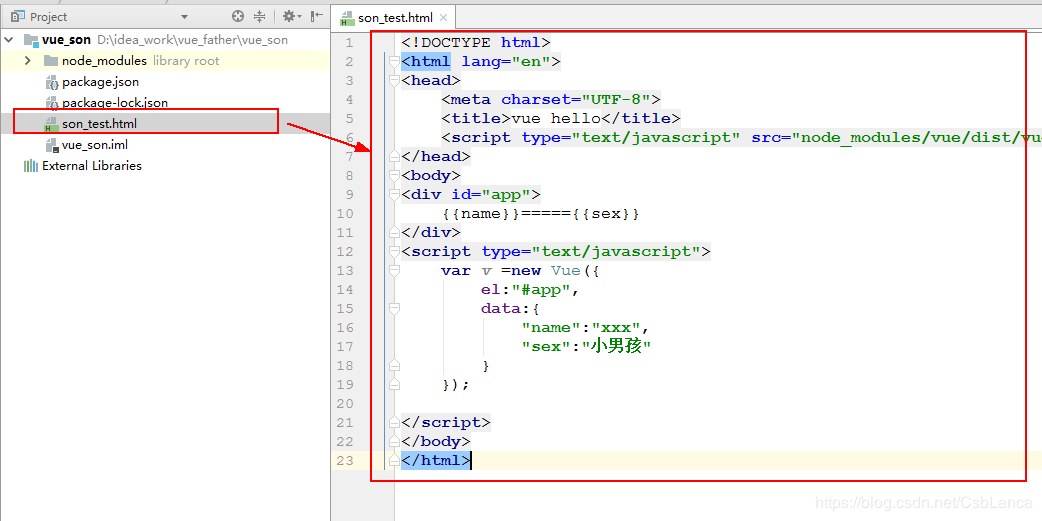
Task: Close the son_test.html editor tab
Action: coord(444,18)
